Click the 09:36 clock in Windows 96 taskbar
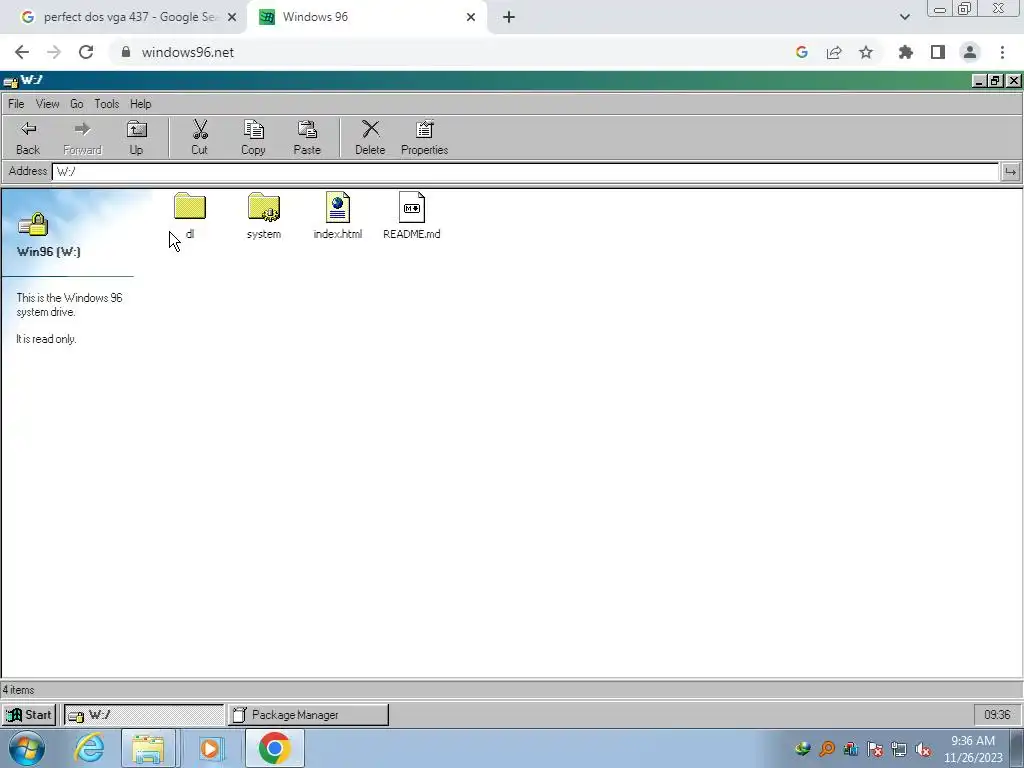Viewport: 1024px width, 768px height. click(x=997, y=714)
